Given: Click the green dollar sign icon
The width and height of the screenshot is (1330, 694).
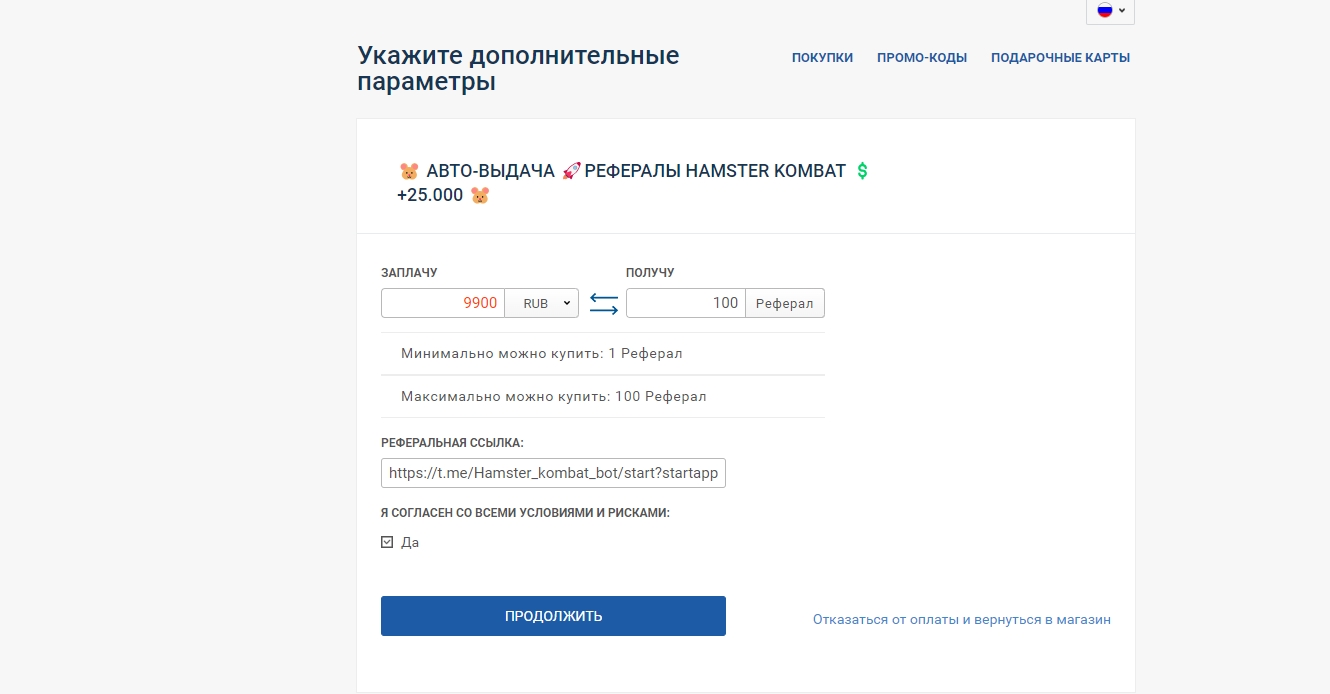Looking at the screenshot, I should pyautogui.click(x=862, y=171).
